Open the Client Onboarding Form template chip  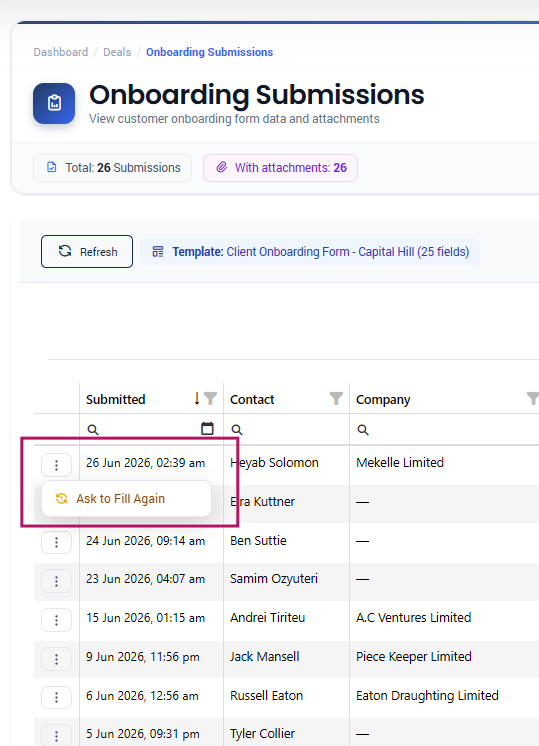(x=310, y=251)
